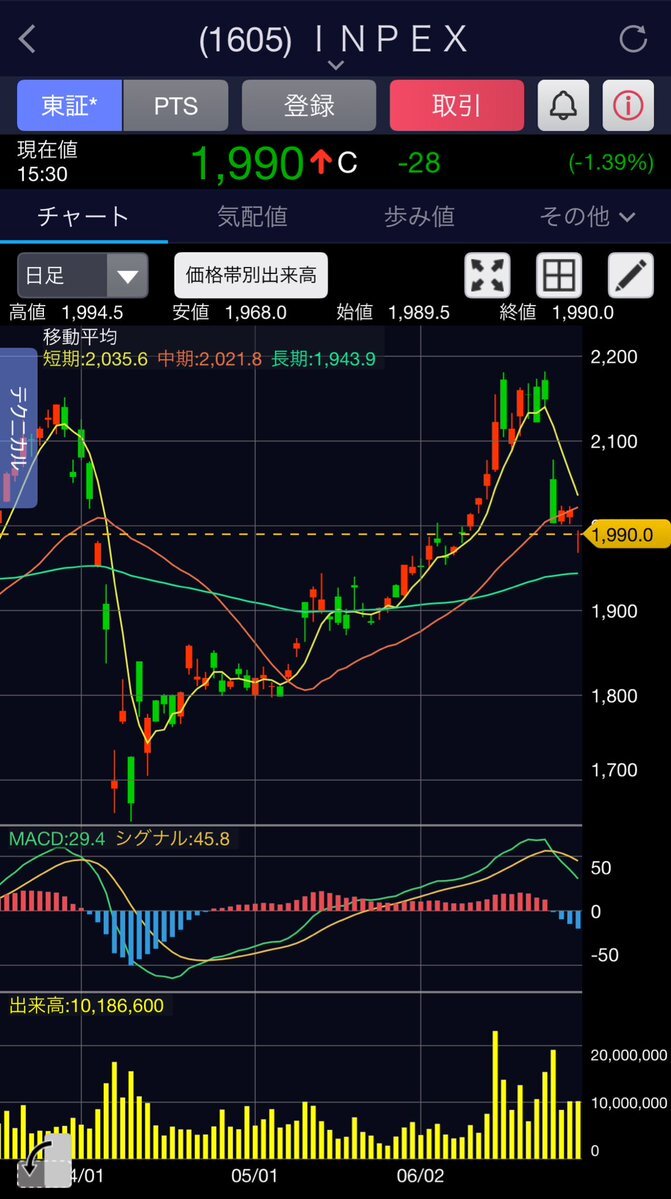This screenshot has width=671, height=1199.
Task: Expand the stock title chevron
Action: click(x=336, y=64)
